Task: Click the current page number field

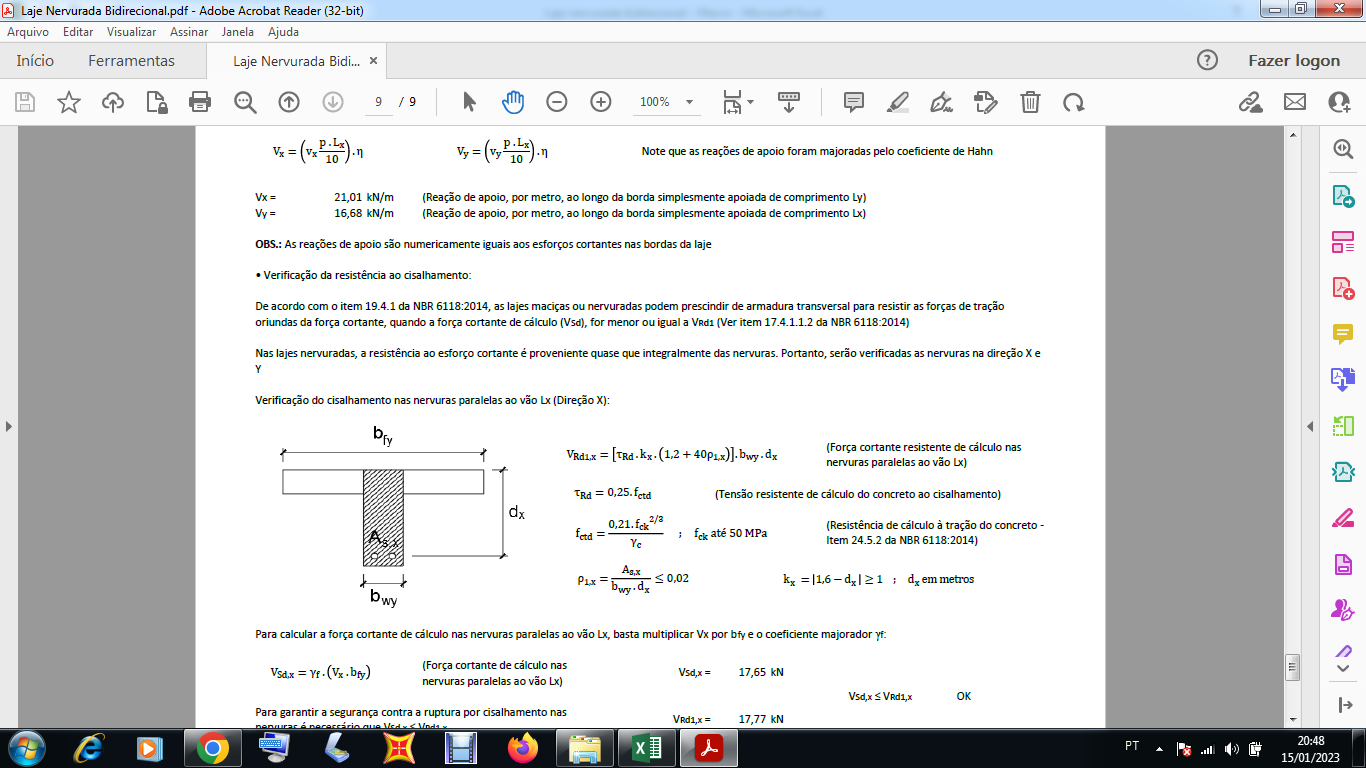Action: [378, 102]
